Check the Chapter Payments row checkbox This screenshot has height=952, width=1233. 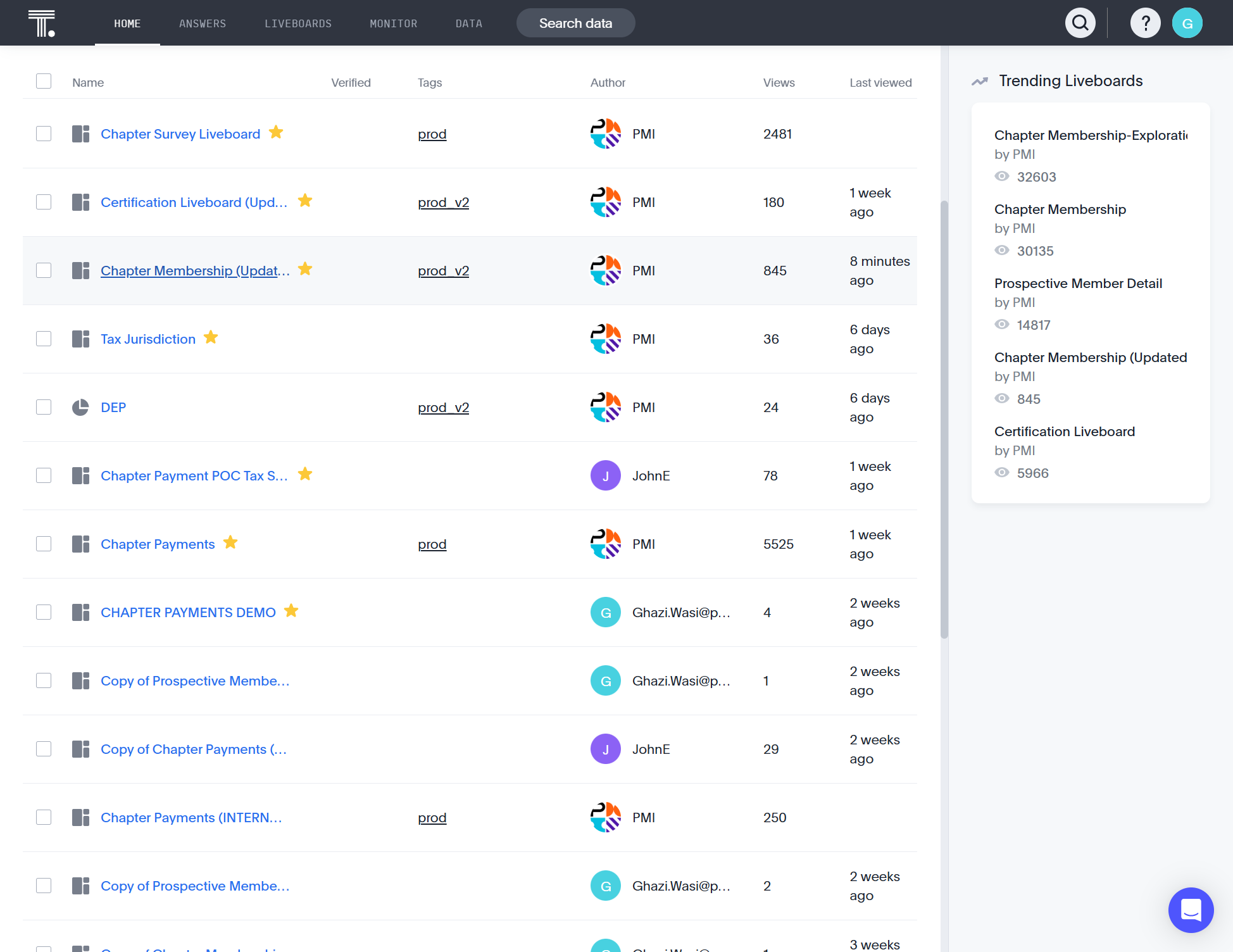coord(44,544)
